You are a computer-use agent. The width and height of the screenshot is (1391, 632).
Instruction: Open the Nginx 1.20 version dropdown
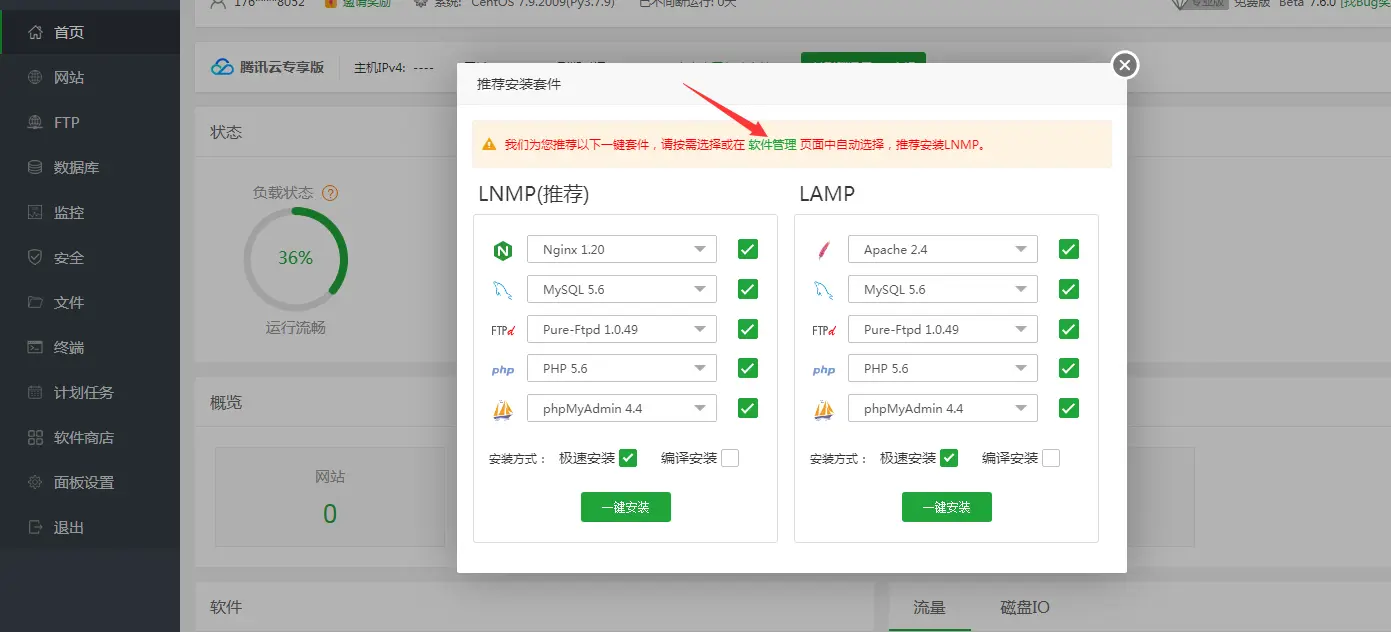(622, 249)
